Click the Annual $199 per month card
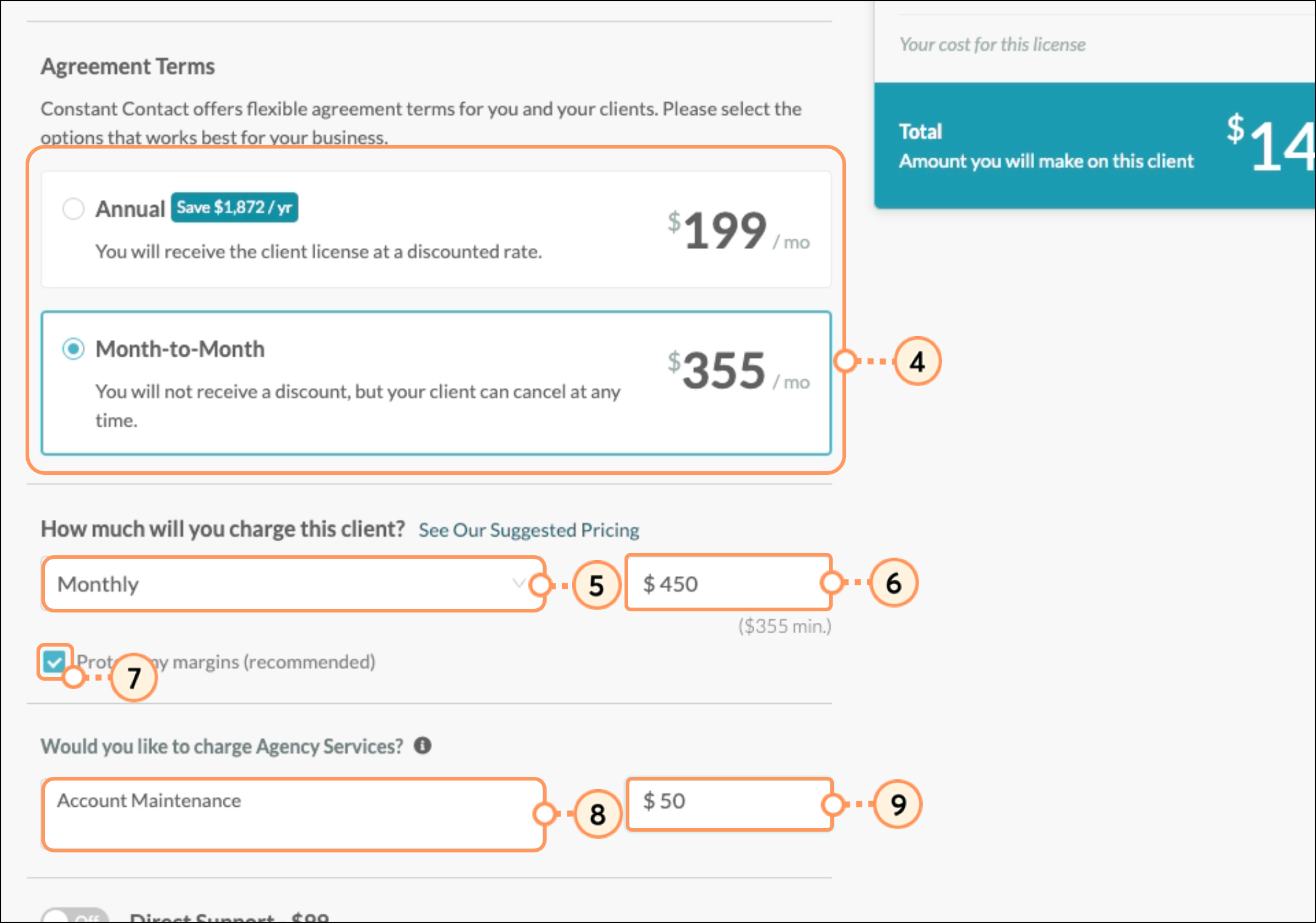This screenshot has width=1316, height=923. pos(436,230)
